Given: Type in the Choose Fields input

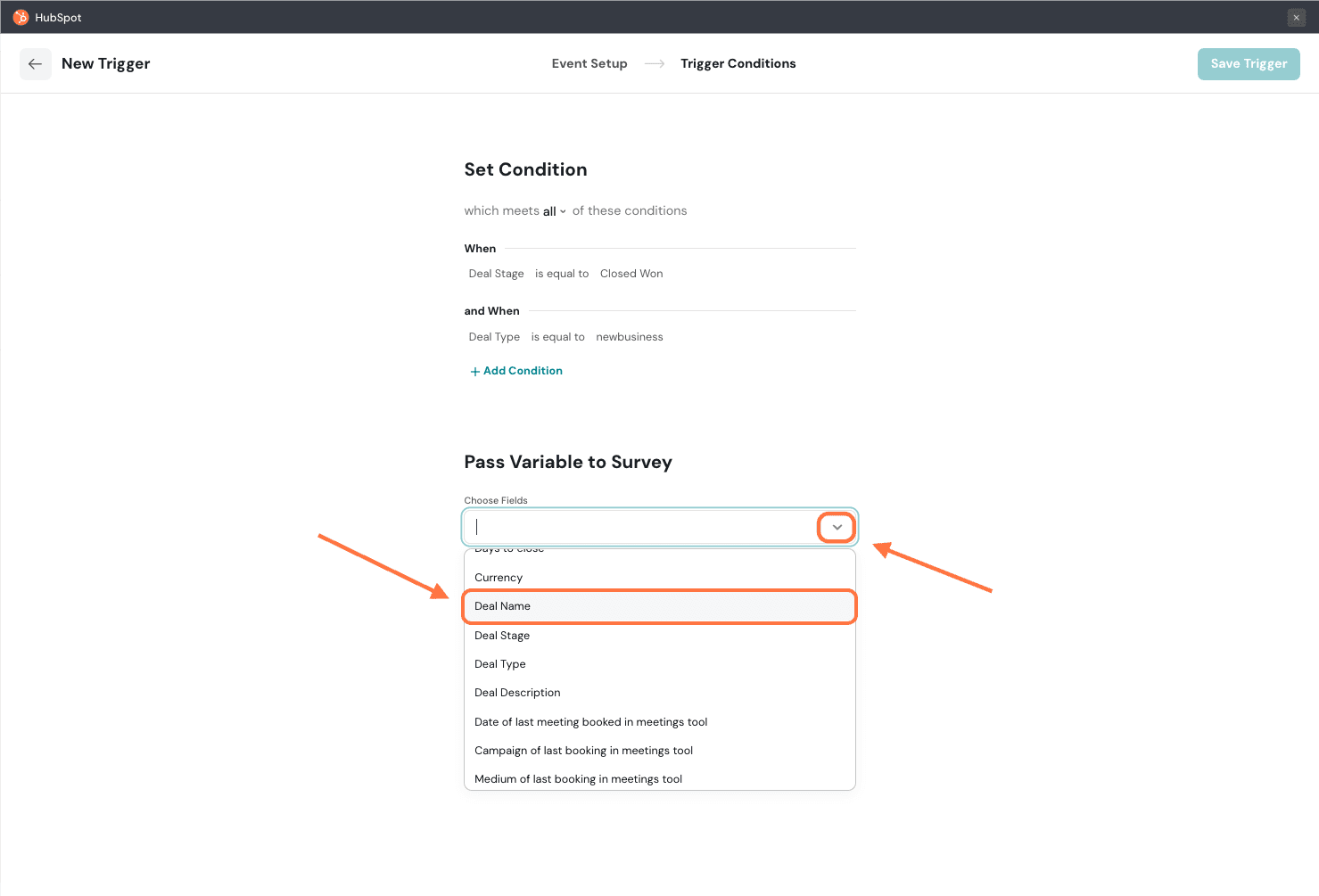Looking at the screenshot, I should pos(642,528).
